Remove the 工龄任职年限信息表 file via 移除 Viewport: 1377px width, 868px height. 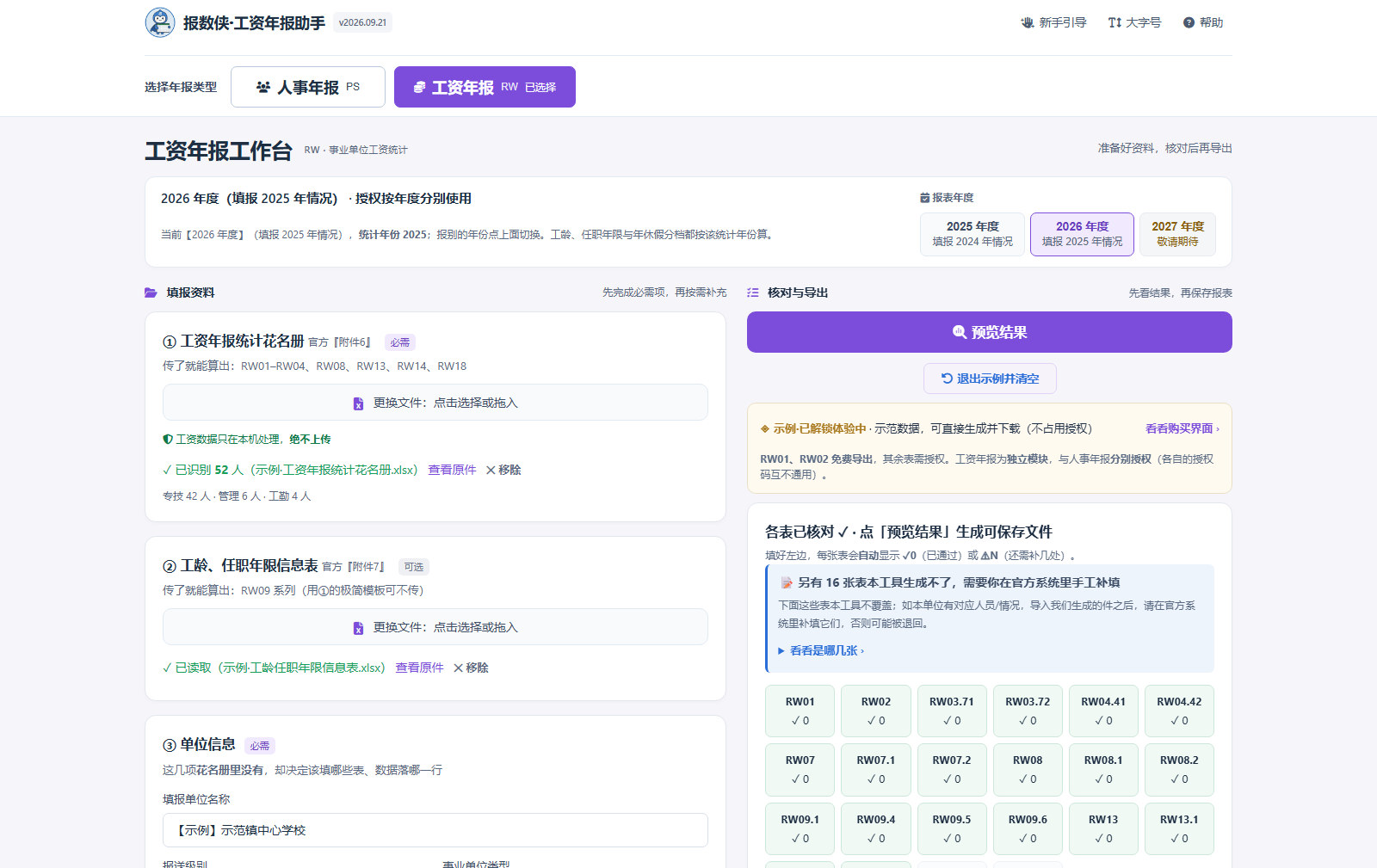coord(471,668)
